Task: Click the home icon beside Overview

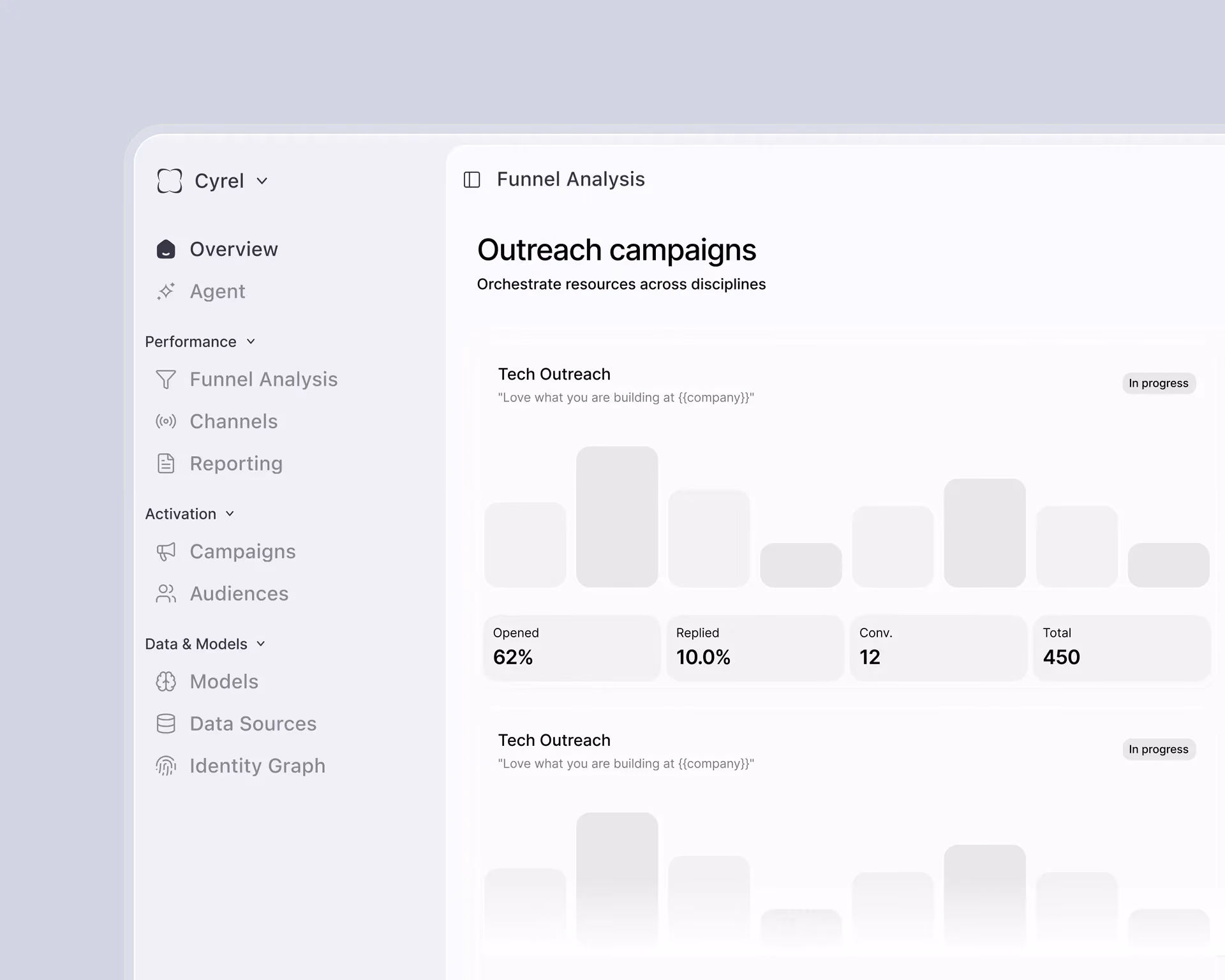Action: tap(166, 249)
